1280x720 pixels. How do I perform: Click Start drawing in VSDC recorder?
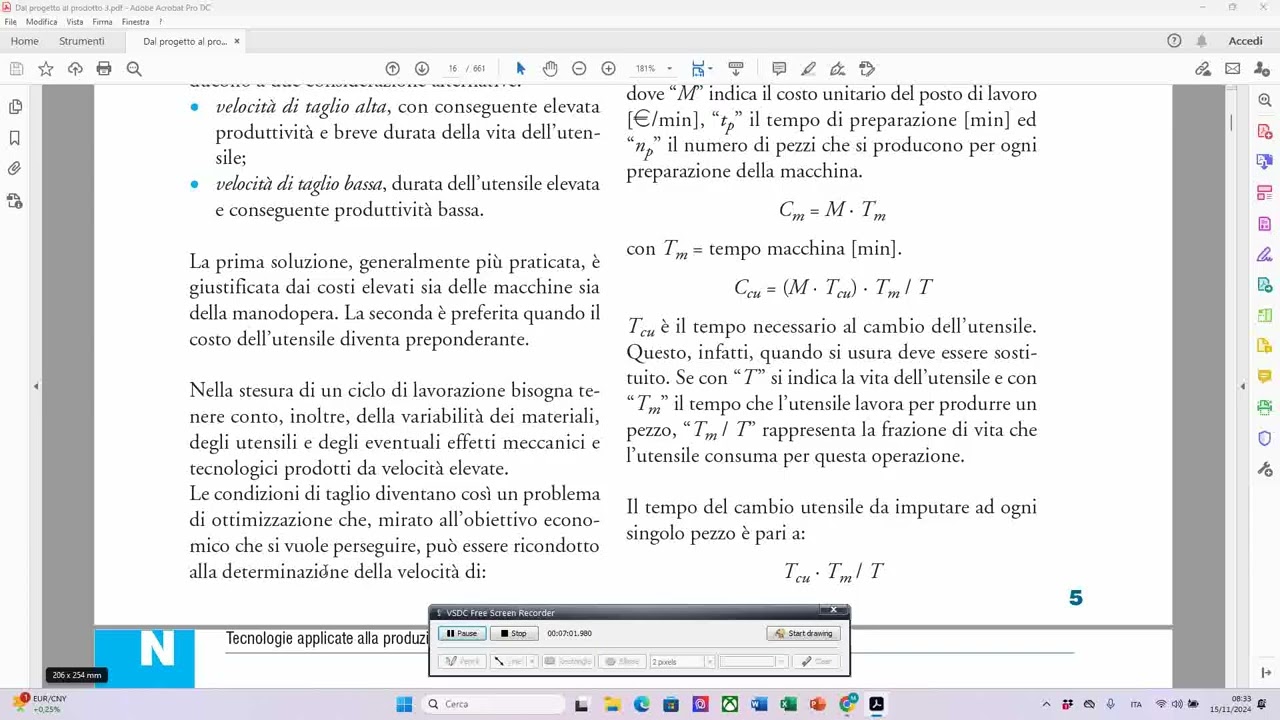pyautogui.click(x=804, y=633)
